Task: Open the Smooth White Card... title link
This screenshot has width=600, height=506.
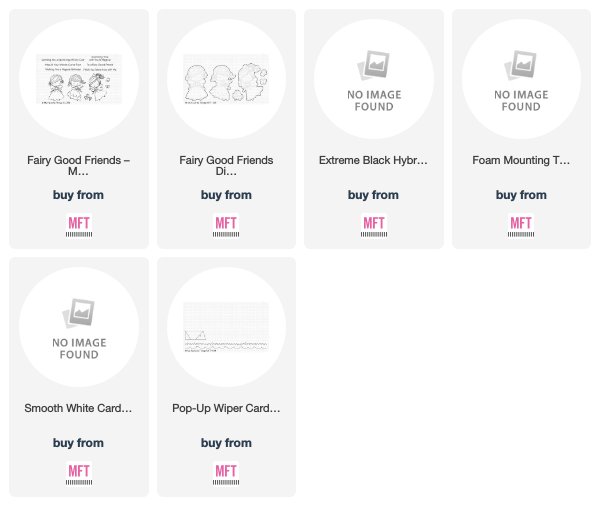Action: pos(78,408)
